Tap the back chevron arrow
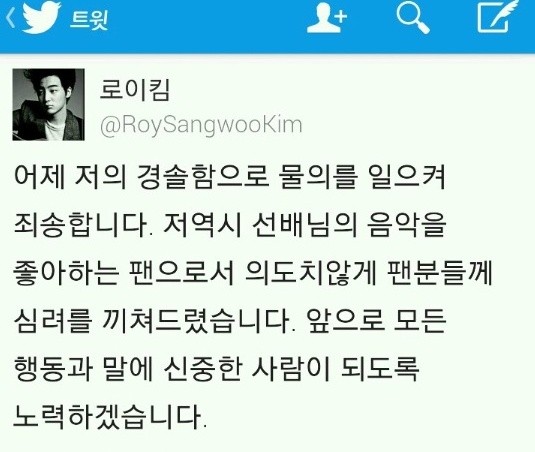This screenshot has height=452, width=535. pos(11,18)
